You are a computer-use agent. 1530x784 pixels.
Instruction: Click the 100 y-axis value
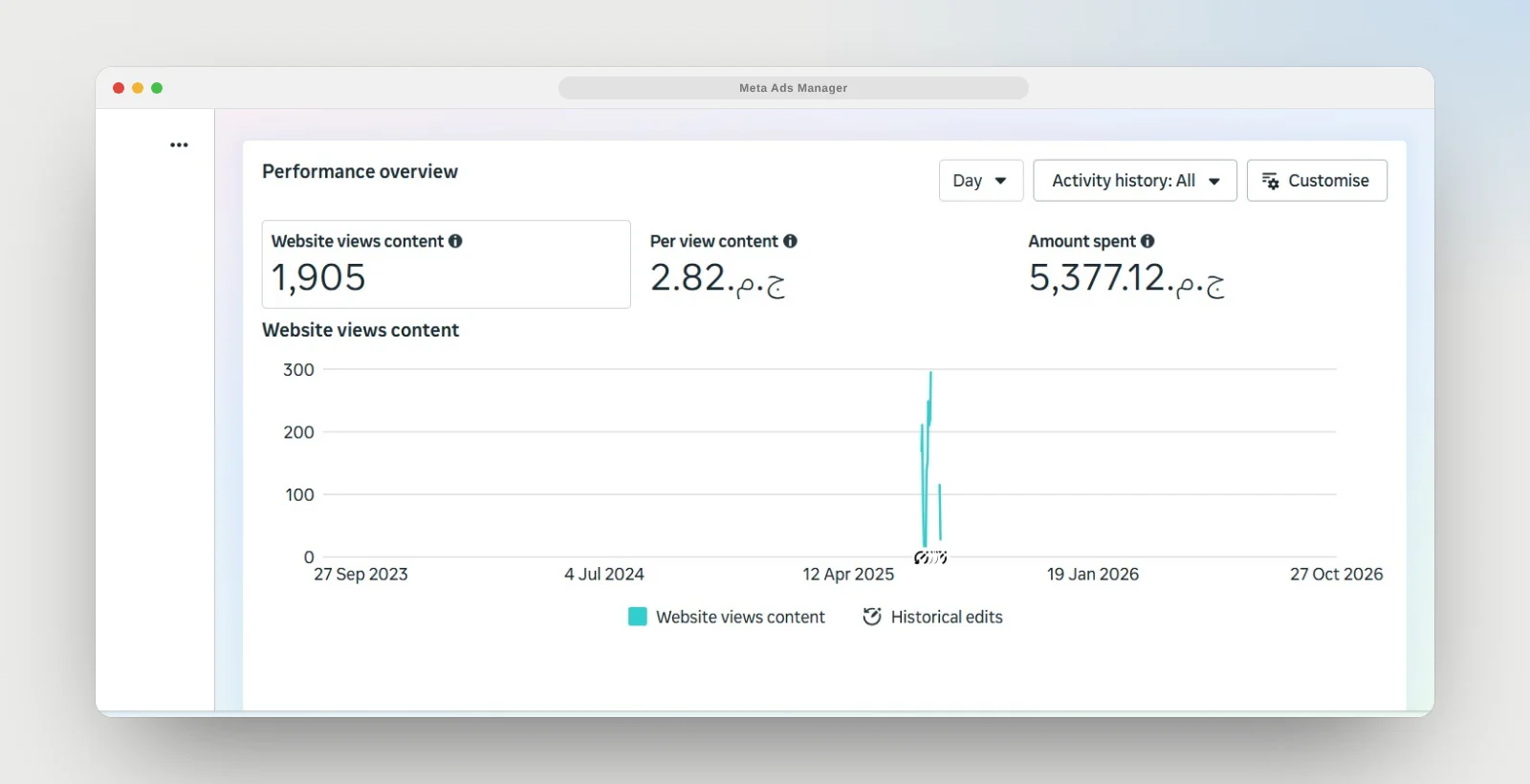[299, 495]
